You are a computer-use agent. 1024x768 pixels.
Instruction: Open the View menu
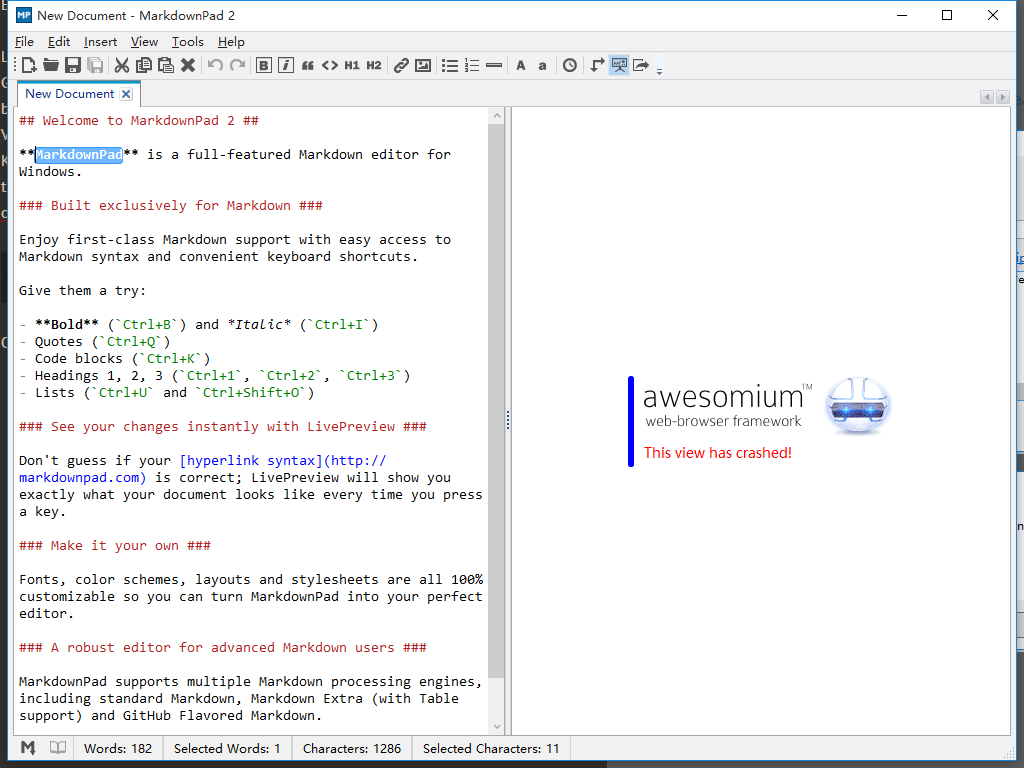point(144,42)
